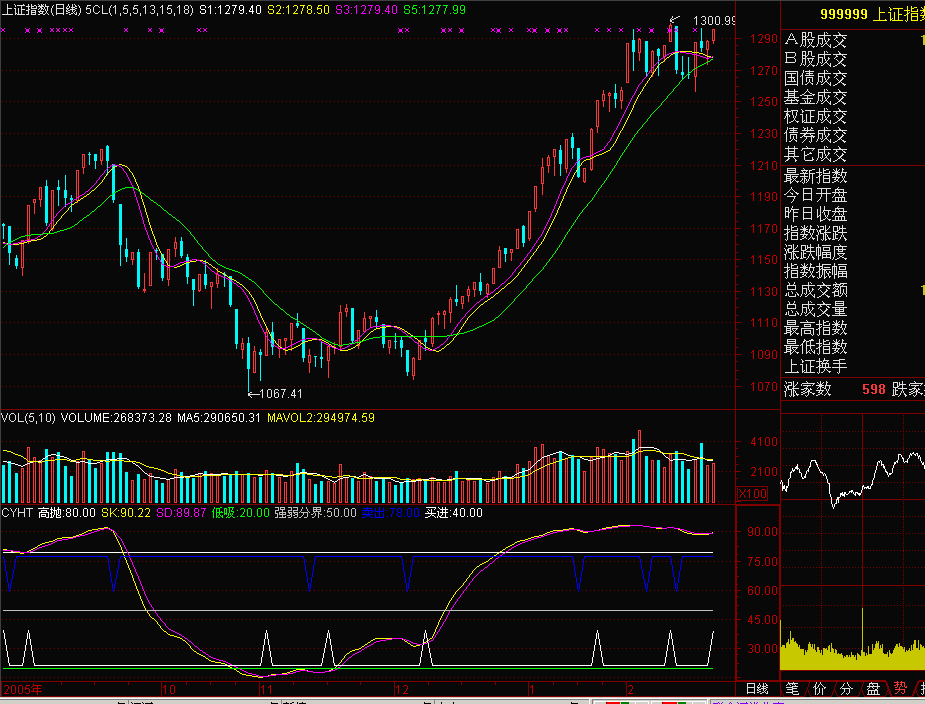The image size is (925, 704).
Task: Click the VOLUME:268373.28 value
Action: [x=116, y=418]
